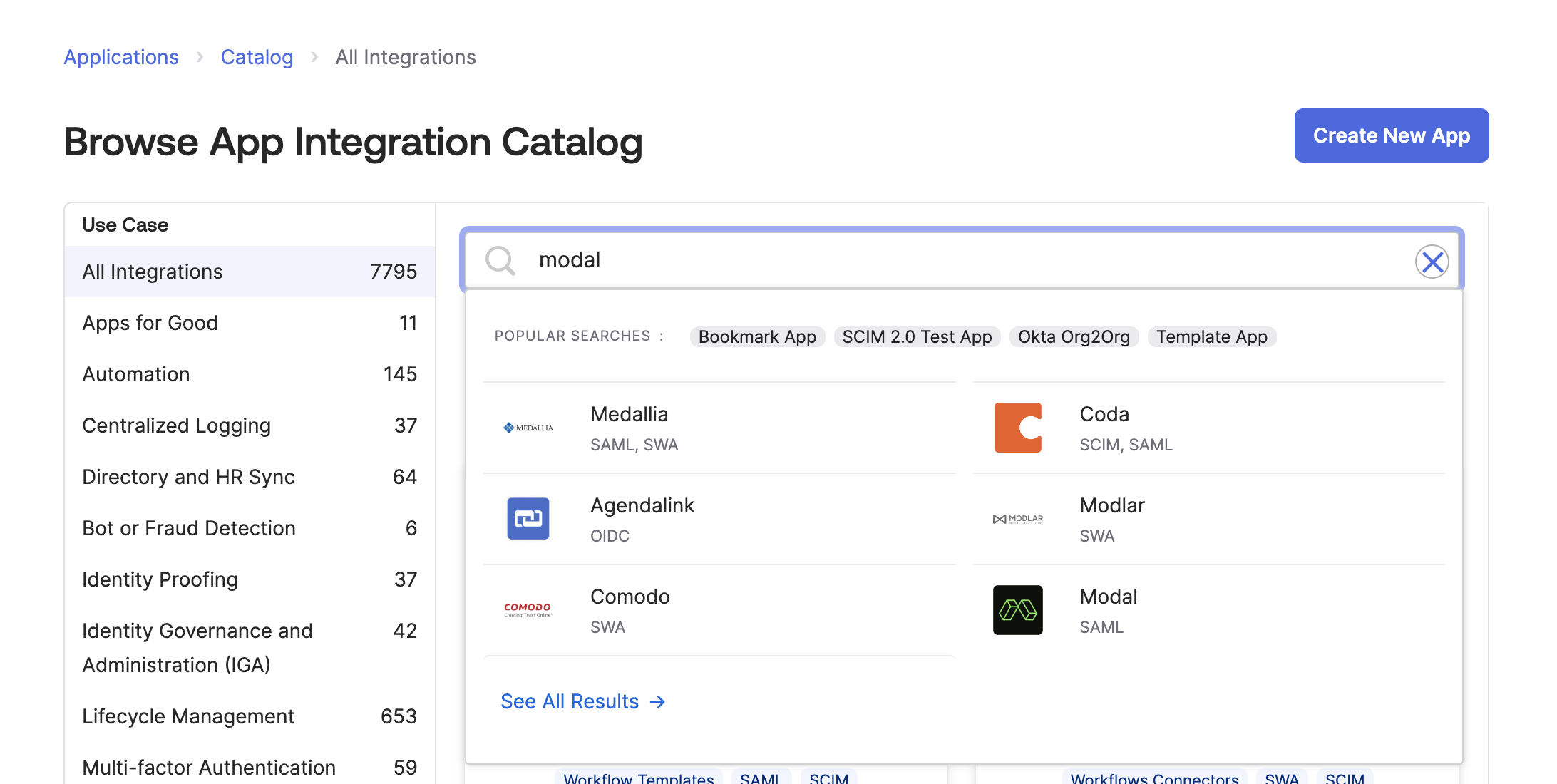1557x784 pixels.
Task: Filter by Lifecycle Management use case
Action: [x=188, y=716]
